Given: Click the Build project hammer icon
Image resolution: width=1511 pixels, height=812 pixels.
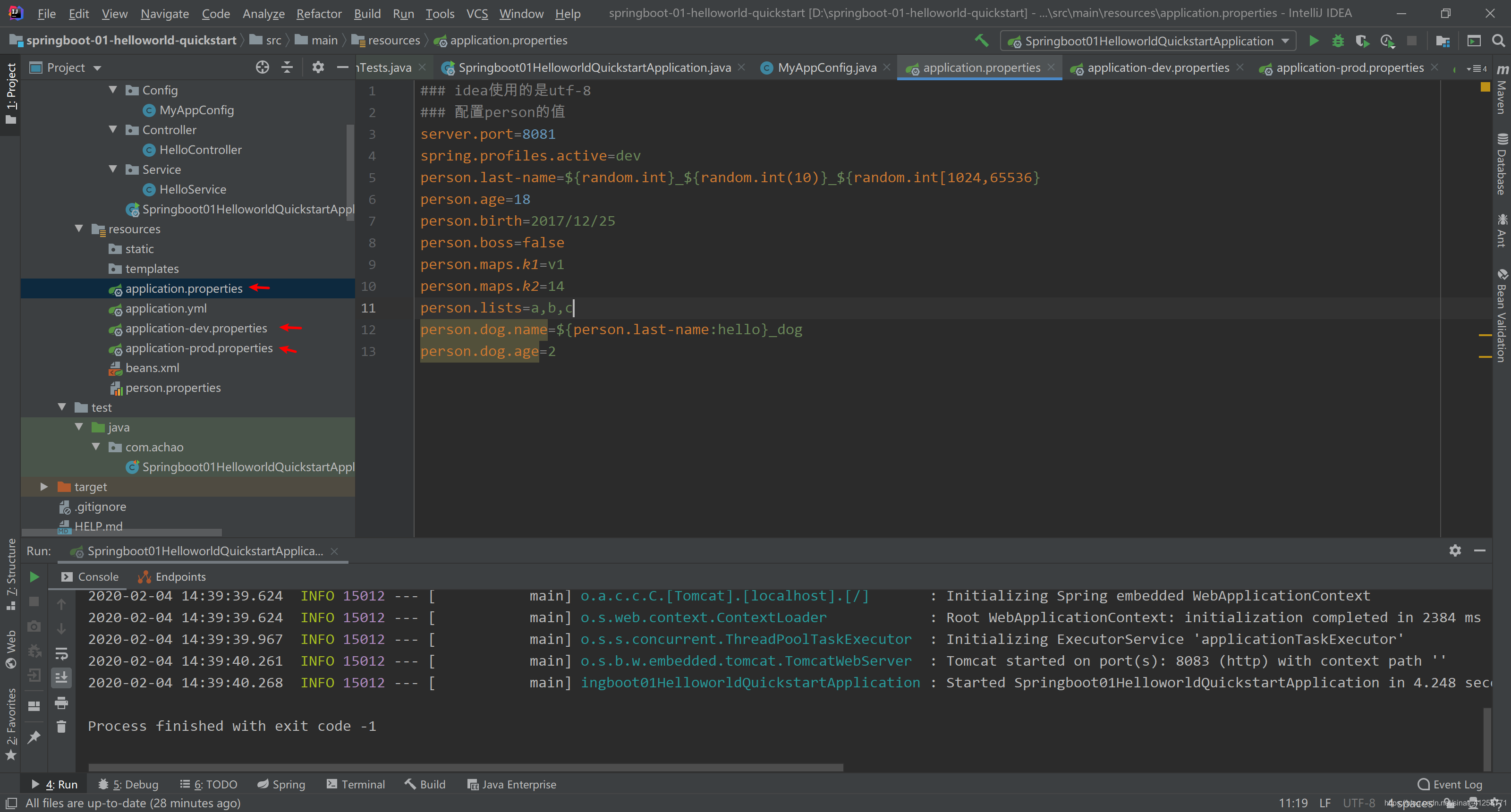Looking at the screenshot, I should click(981, 41).
